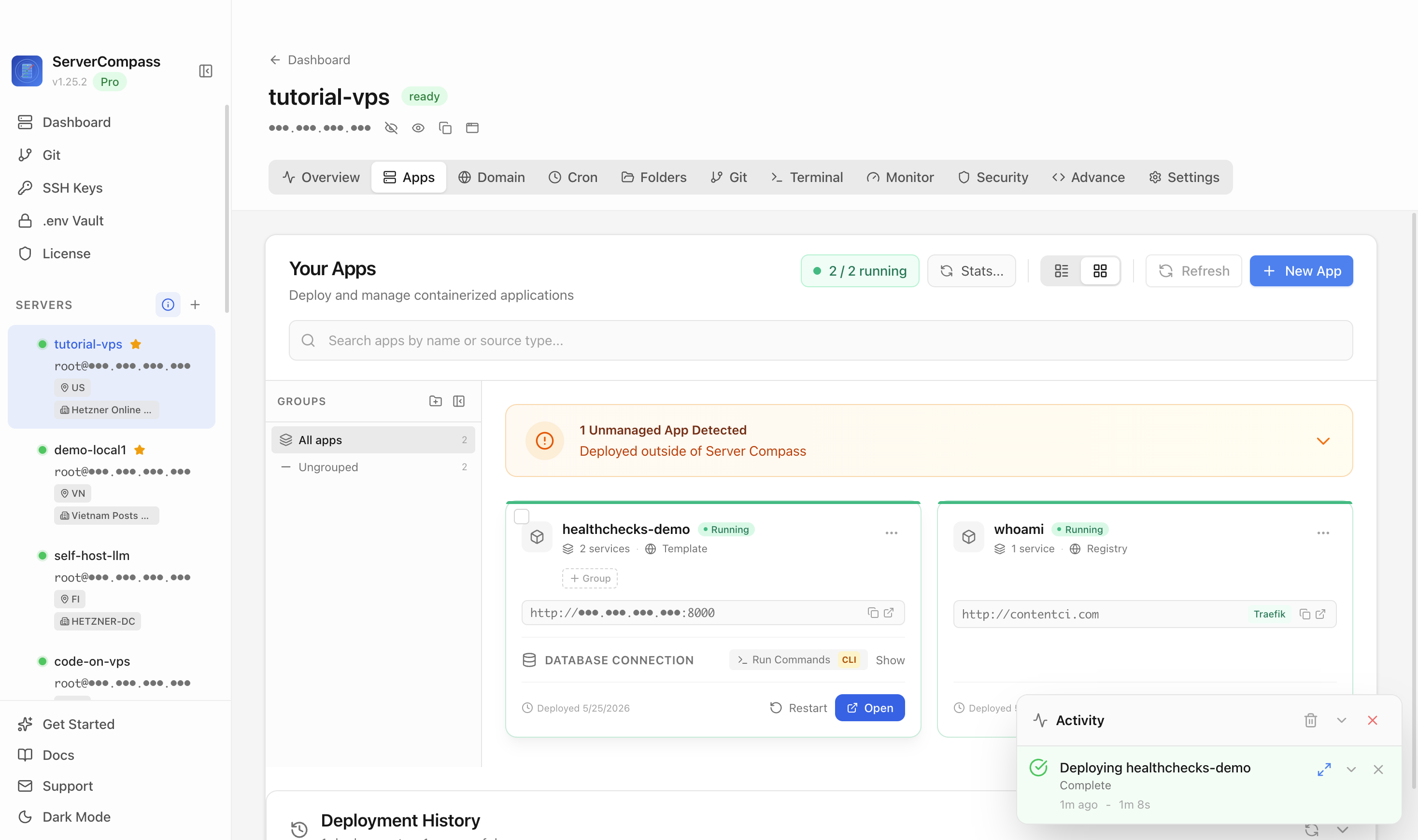Collapse the left sidebar panel icon

pyautogui.click(x=206, y=71)
